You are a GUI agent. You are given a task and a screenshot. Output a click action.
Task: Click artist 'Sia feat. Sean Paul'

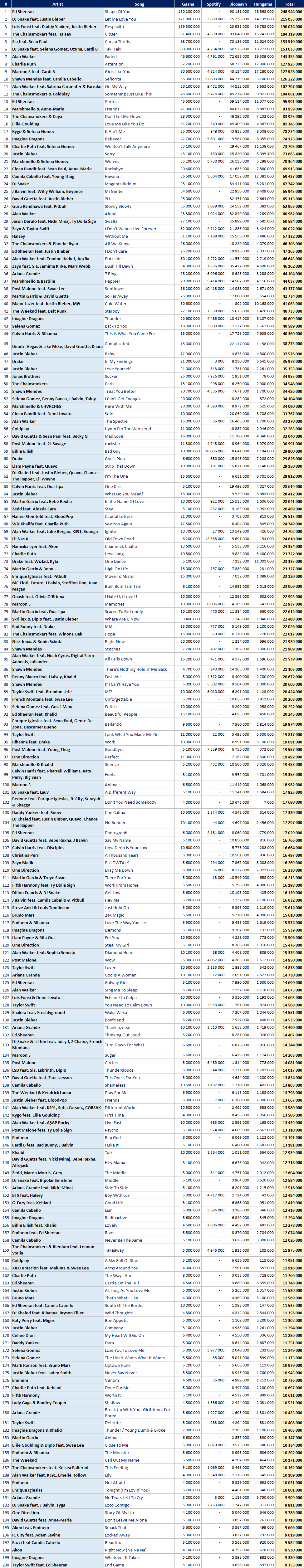[57, 41]
